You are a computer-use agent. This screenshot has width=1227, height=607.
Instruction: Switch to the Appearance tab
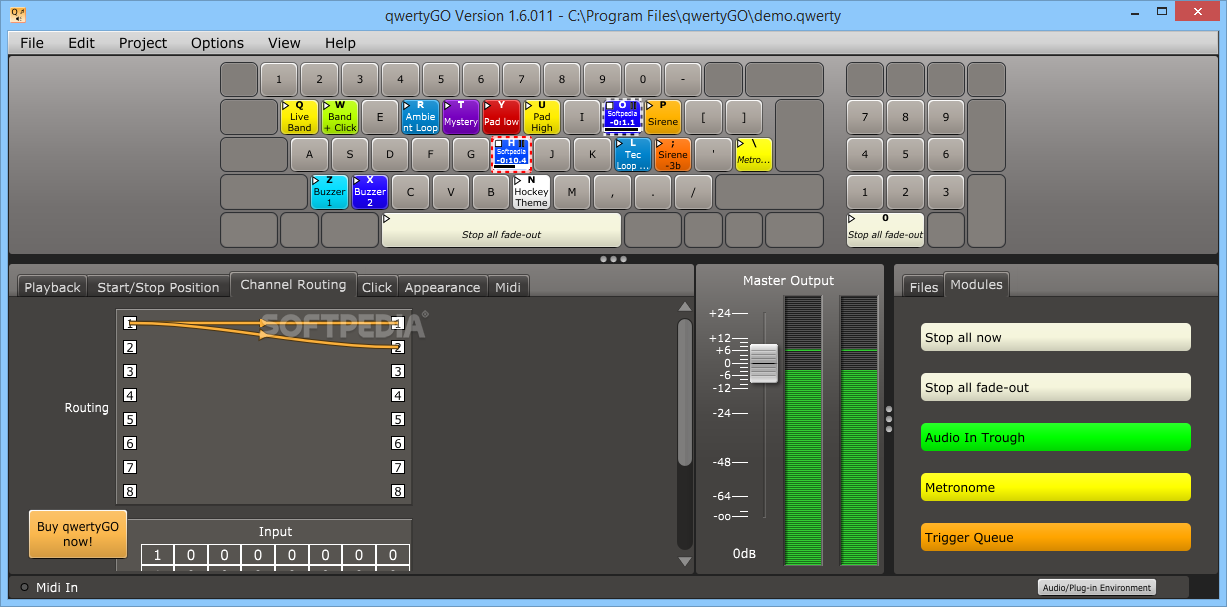pos(442,287)
